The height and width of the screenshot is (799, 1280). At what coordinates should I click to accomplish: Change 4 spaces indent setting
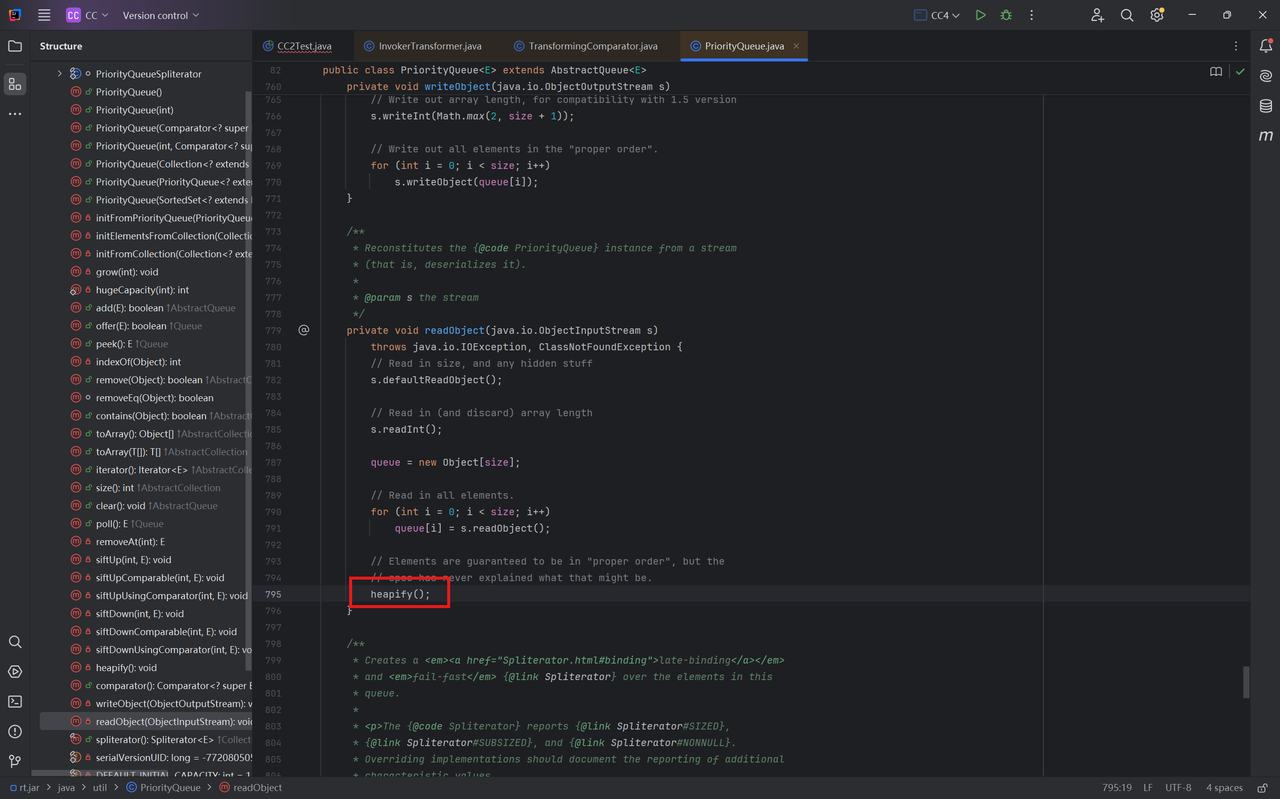1224,788
